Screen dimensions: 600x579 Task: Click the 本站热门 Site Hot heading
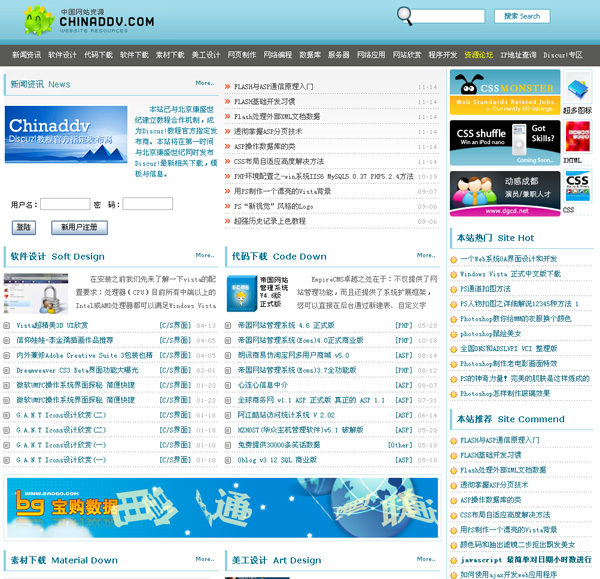click(496, 238)
